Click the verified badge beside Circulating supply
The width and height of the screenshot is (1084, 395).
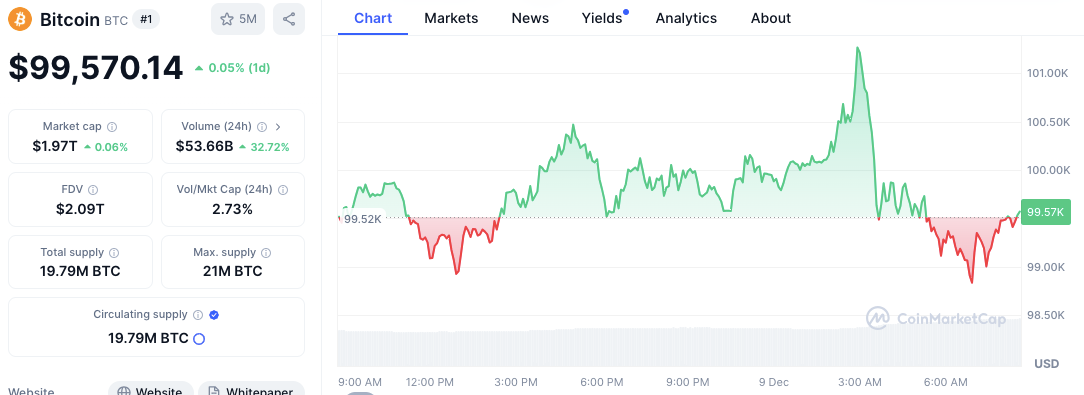coord(214,315)
